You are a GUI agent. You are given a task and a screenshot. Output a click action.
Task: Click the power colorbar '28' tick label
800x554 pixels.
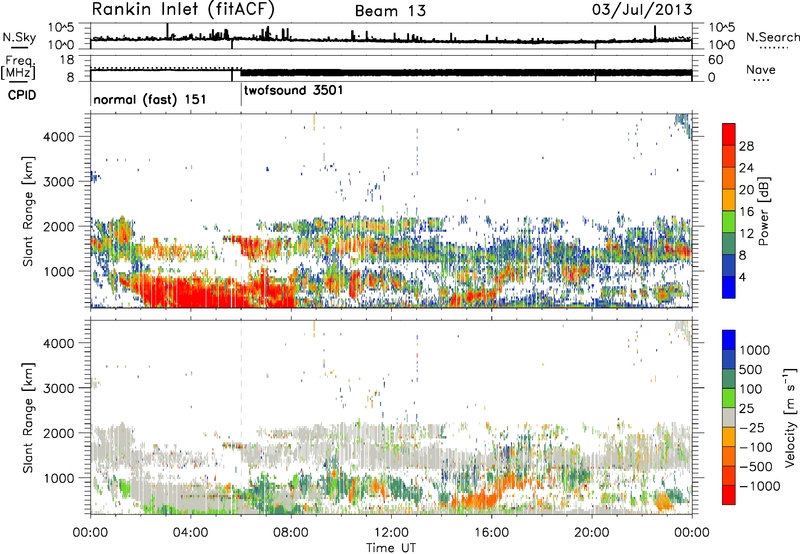746,146
